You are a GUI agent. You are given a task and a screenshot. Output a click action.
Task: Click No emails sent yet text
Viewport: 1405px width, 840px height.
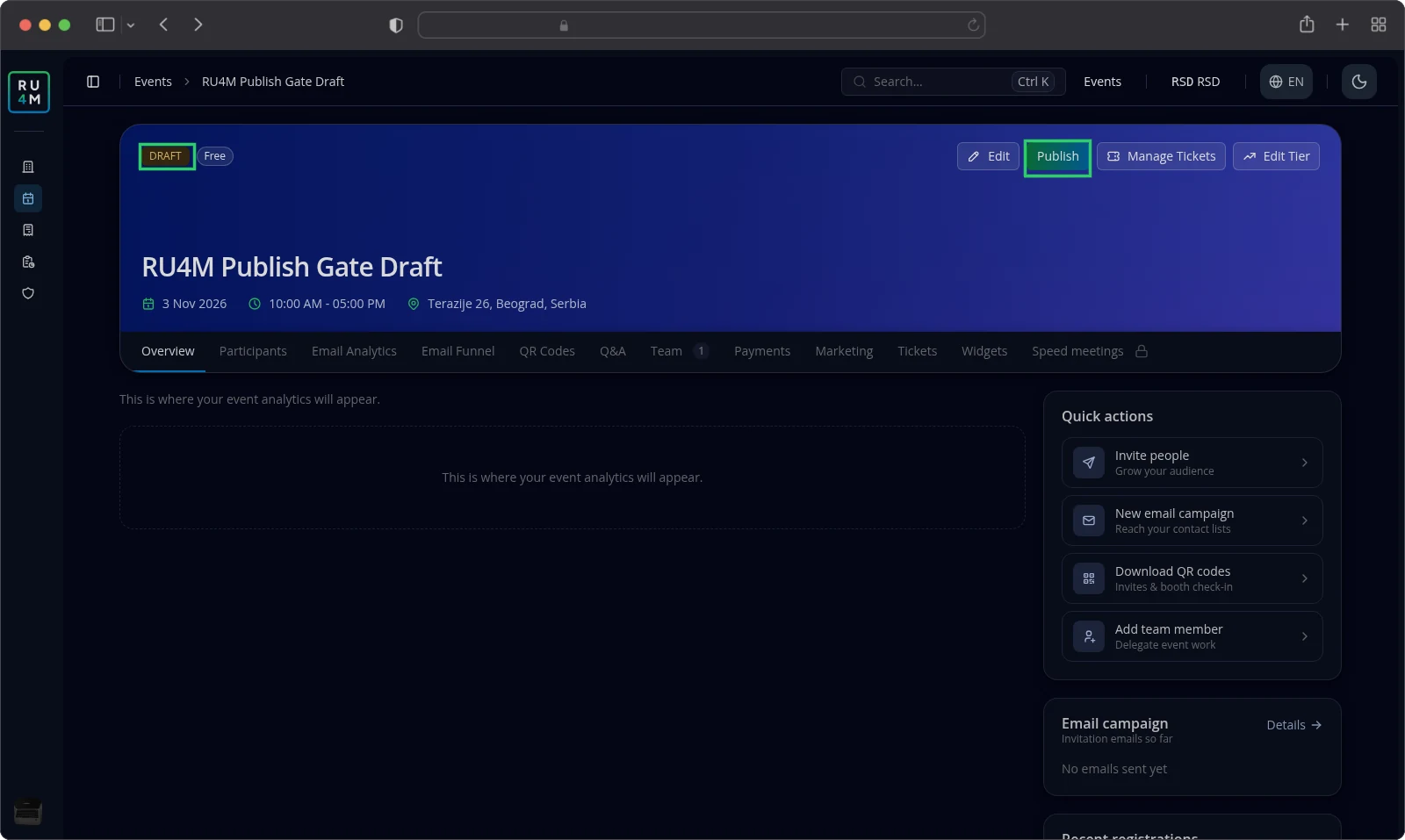(1114, 769)
